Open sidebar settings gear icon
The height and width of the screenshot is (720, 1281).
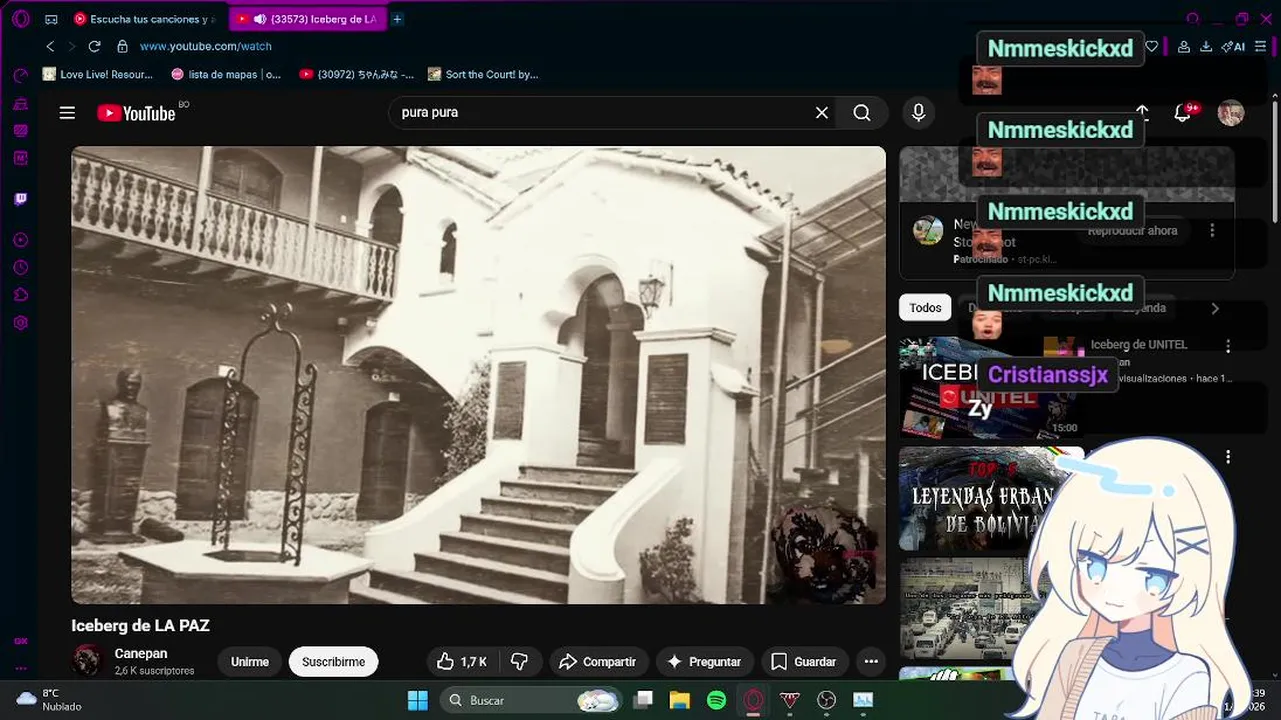coord(20,323)
